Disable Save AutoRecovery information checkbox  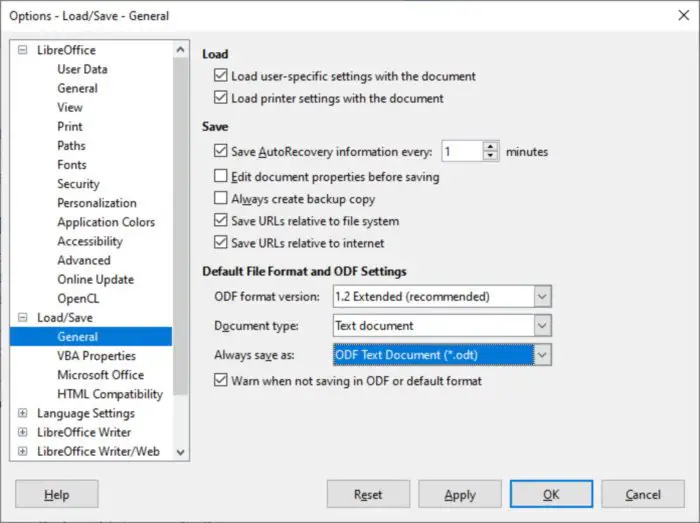221,151
